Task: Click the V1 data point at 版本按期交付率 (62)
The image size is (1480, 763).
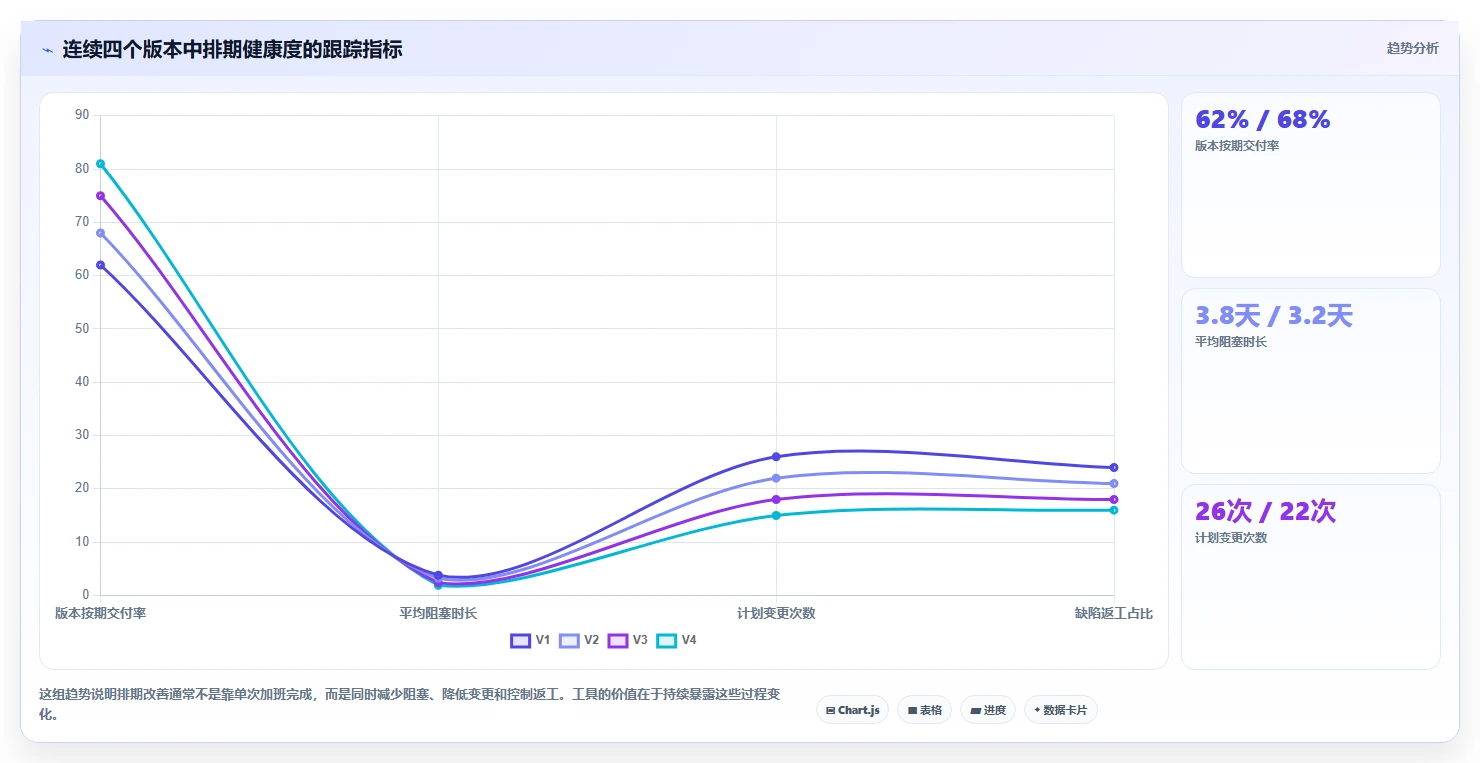Action: click(x=100, y=265)
